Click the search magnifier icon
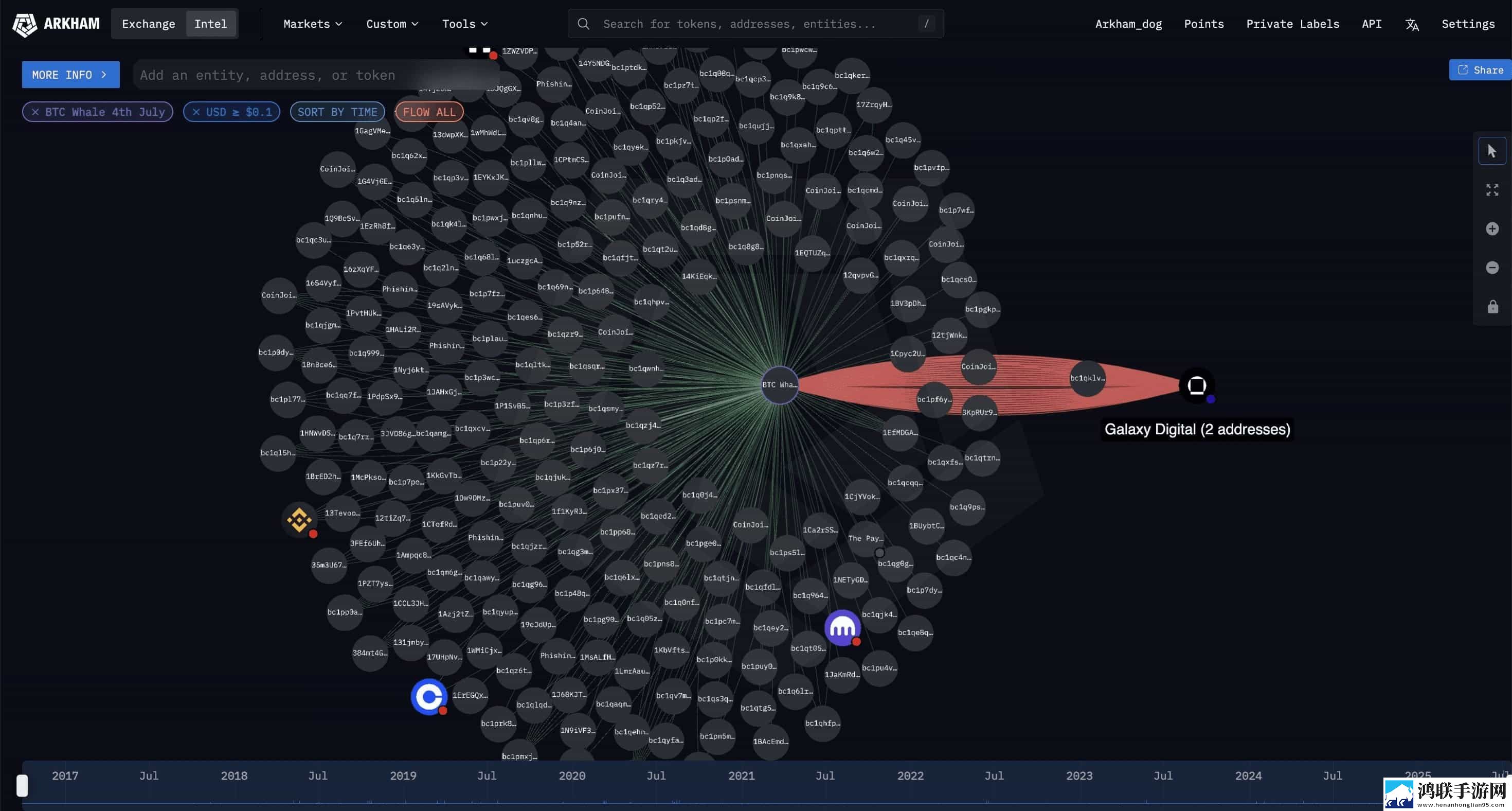This screenshot has width=1512, height=811. click(x=583, y=24)
